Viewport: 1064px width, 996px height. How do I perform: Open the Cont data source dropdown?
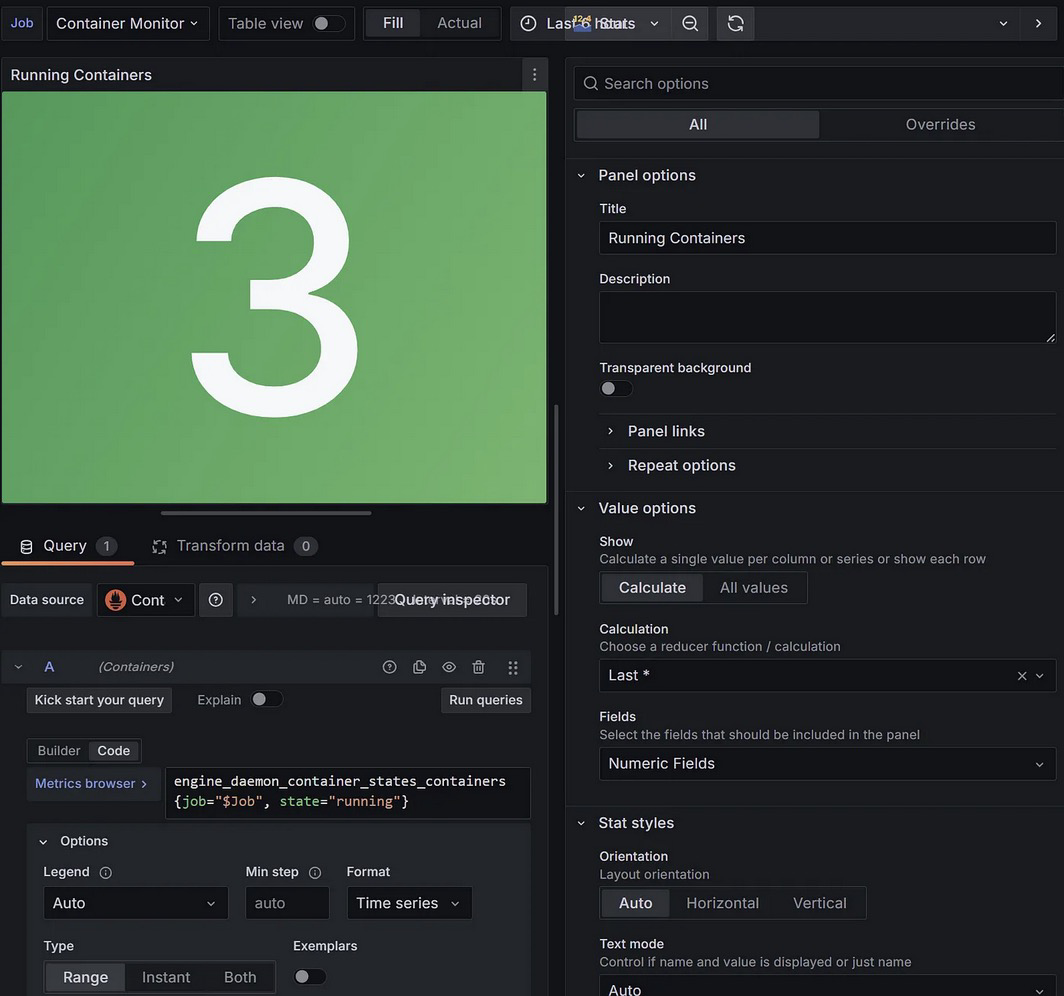pos(146,600)
